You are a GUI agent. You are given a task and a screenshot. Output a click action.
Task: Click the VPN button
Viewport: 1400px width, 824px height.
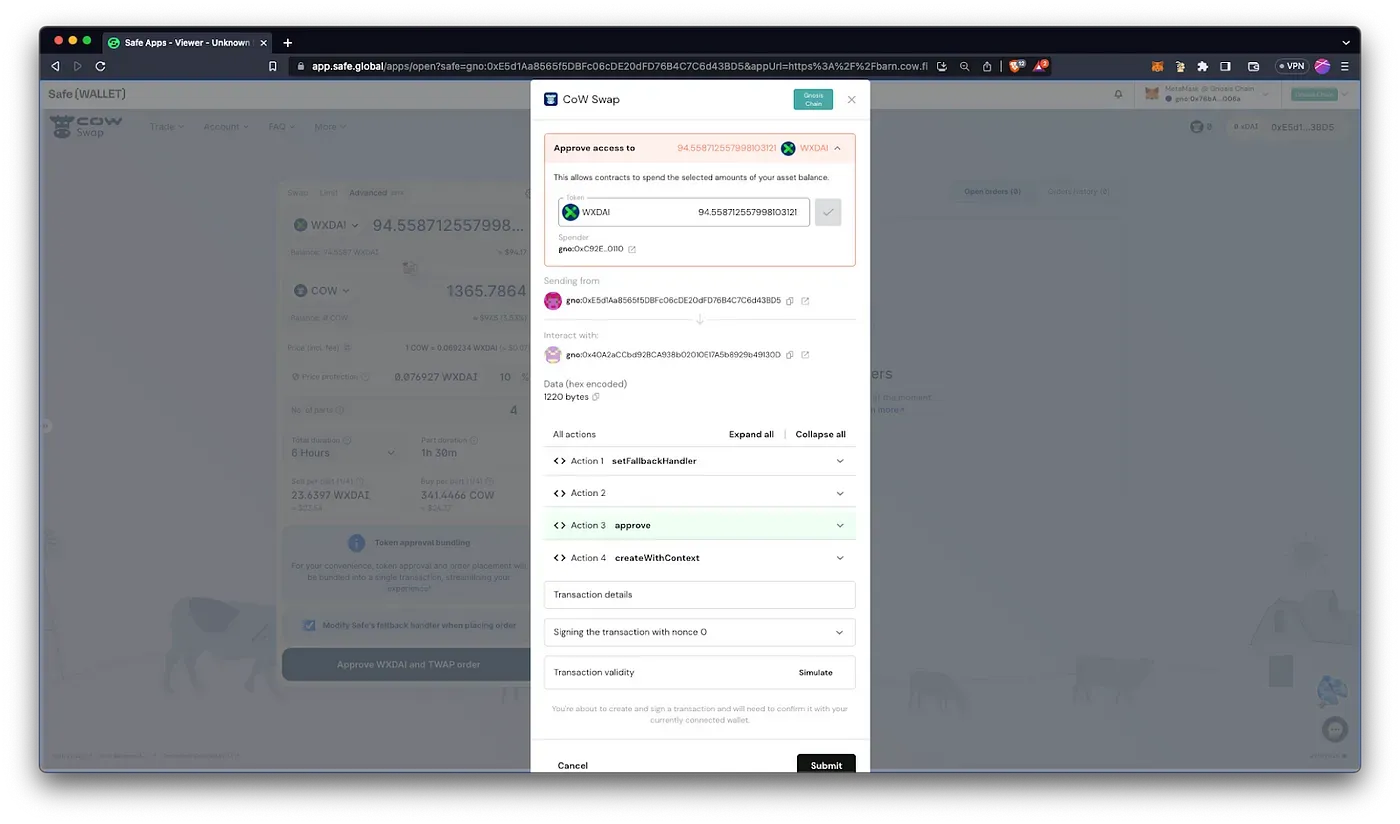(x=1292, y=66)
